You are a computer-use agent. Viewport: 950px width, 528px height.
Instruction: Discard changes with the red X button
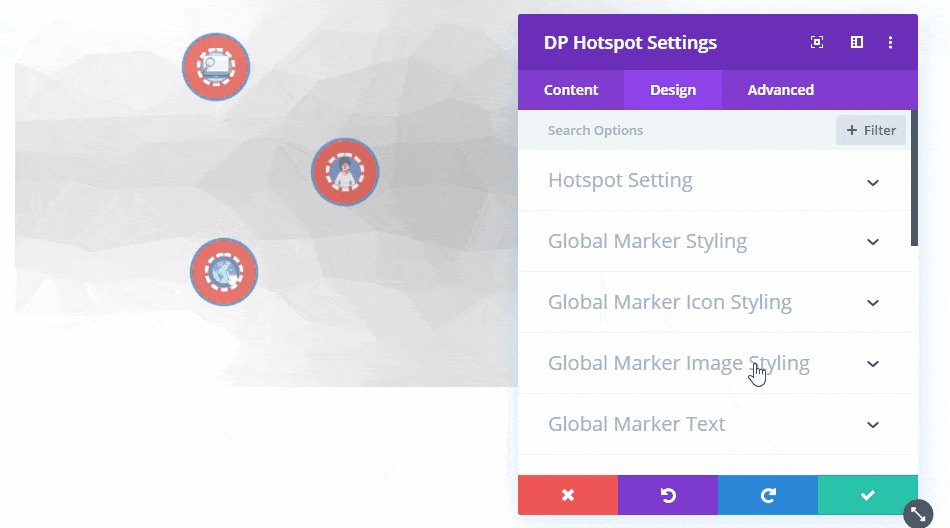(568, 495)
